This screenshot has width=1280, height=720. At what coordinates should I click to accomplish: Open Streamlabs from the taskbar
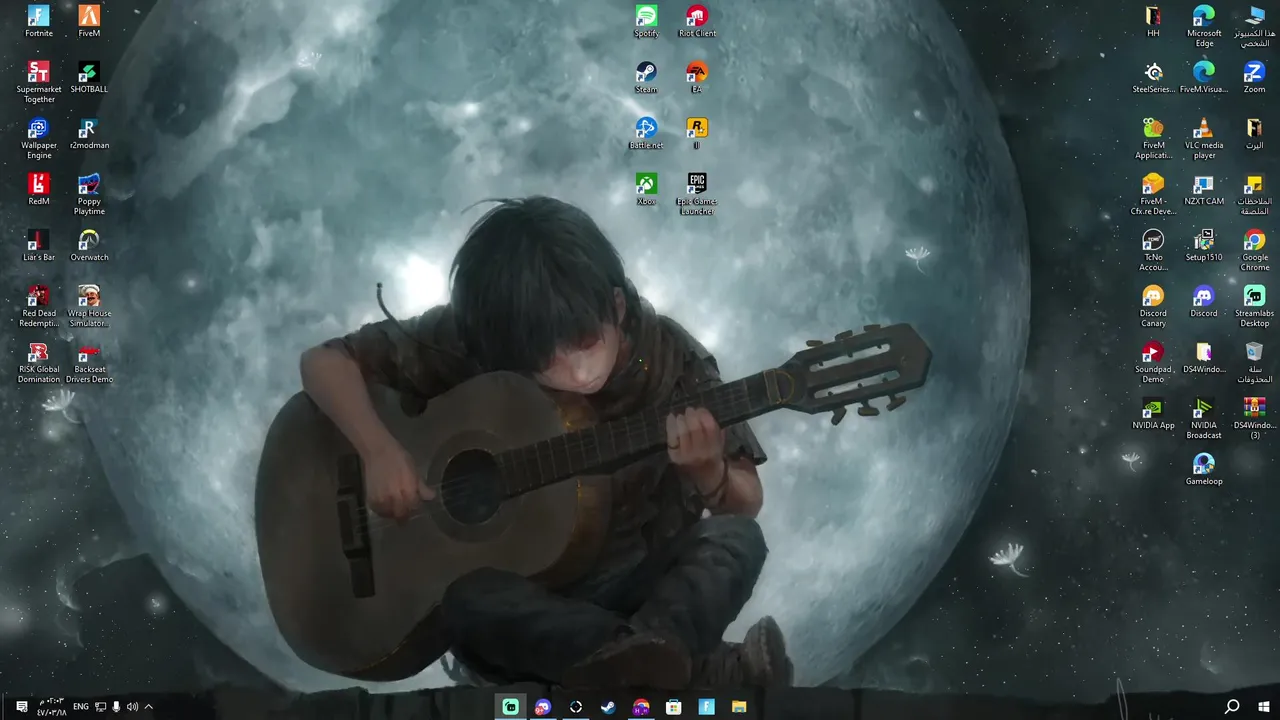(511, 707)
